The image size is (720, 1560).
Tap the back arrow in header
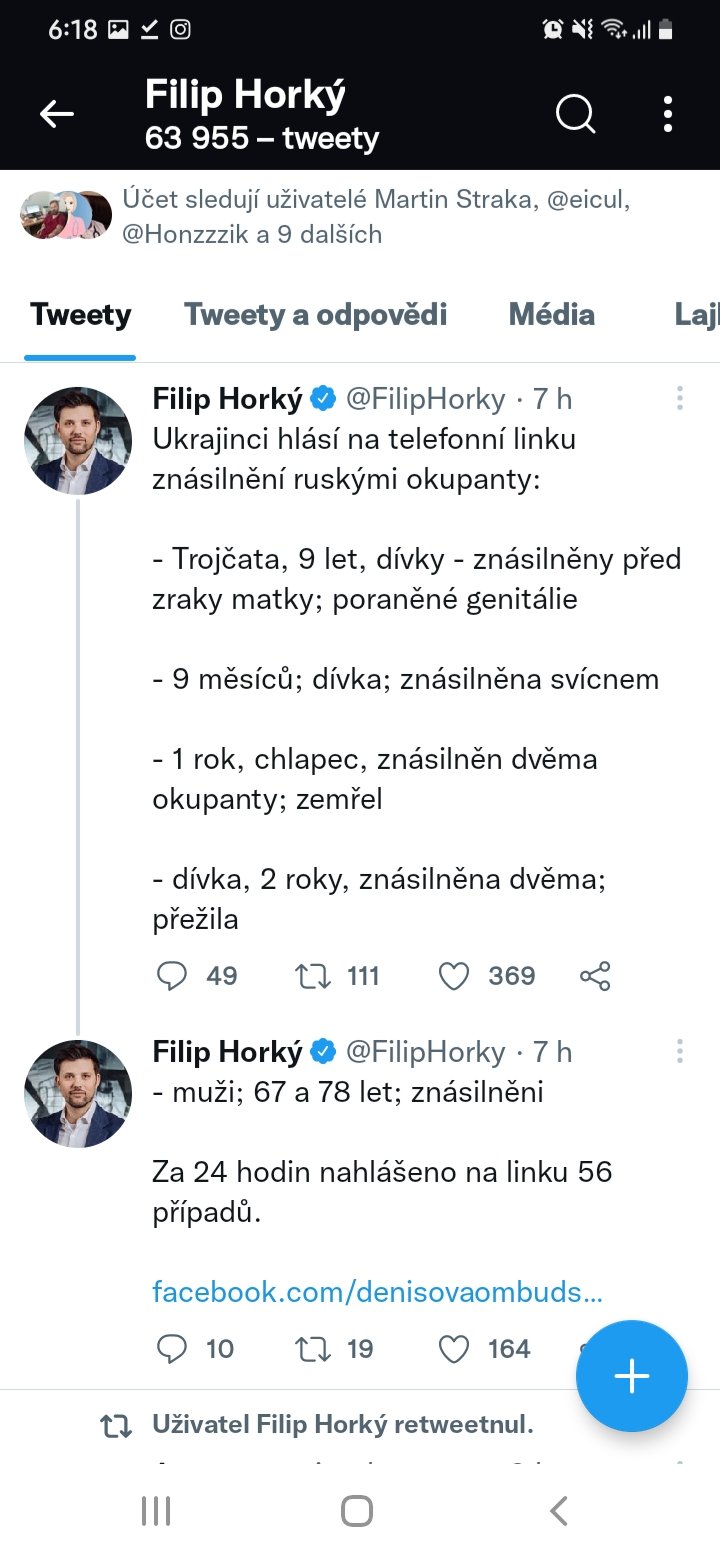[x=57, y=115]
